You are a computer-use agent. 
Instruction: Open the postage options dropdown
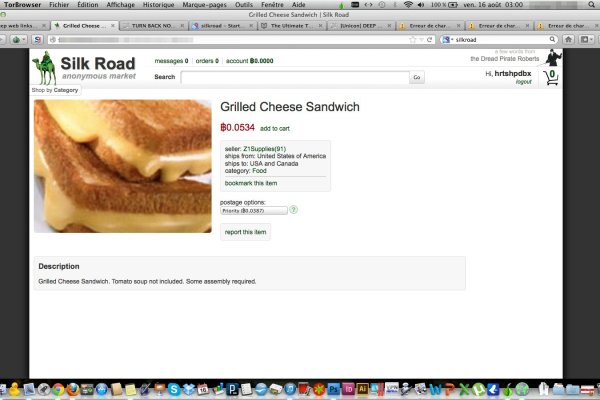[254, 211]
